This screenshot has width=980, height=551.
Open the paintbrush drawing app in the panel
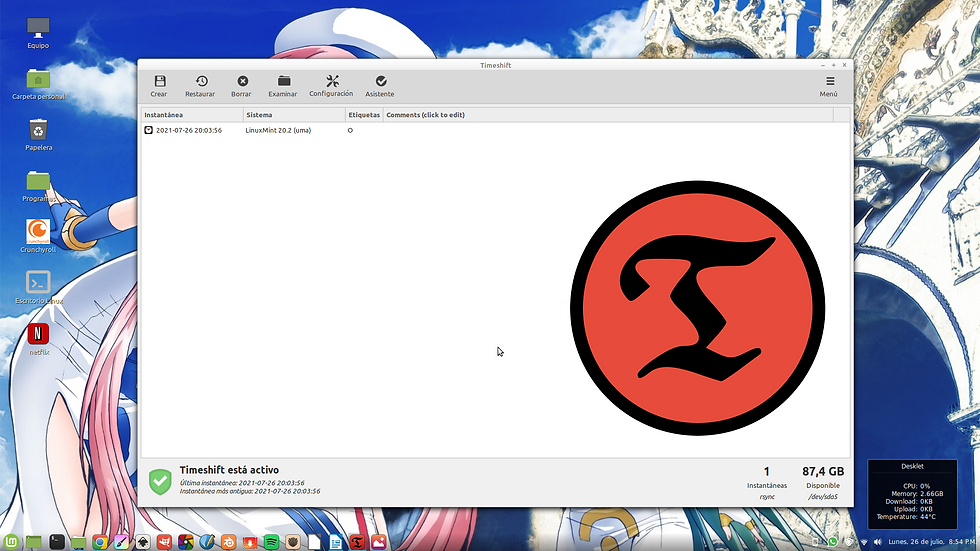(x=121, y=542)
